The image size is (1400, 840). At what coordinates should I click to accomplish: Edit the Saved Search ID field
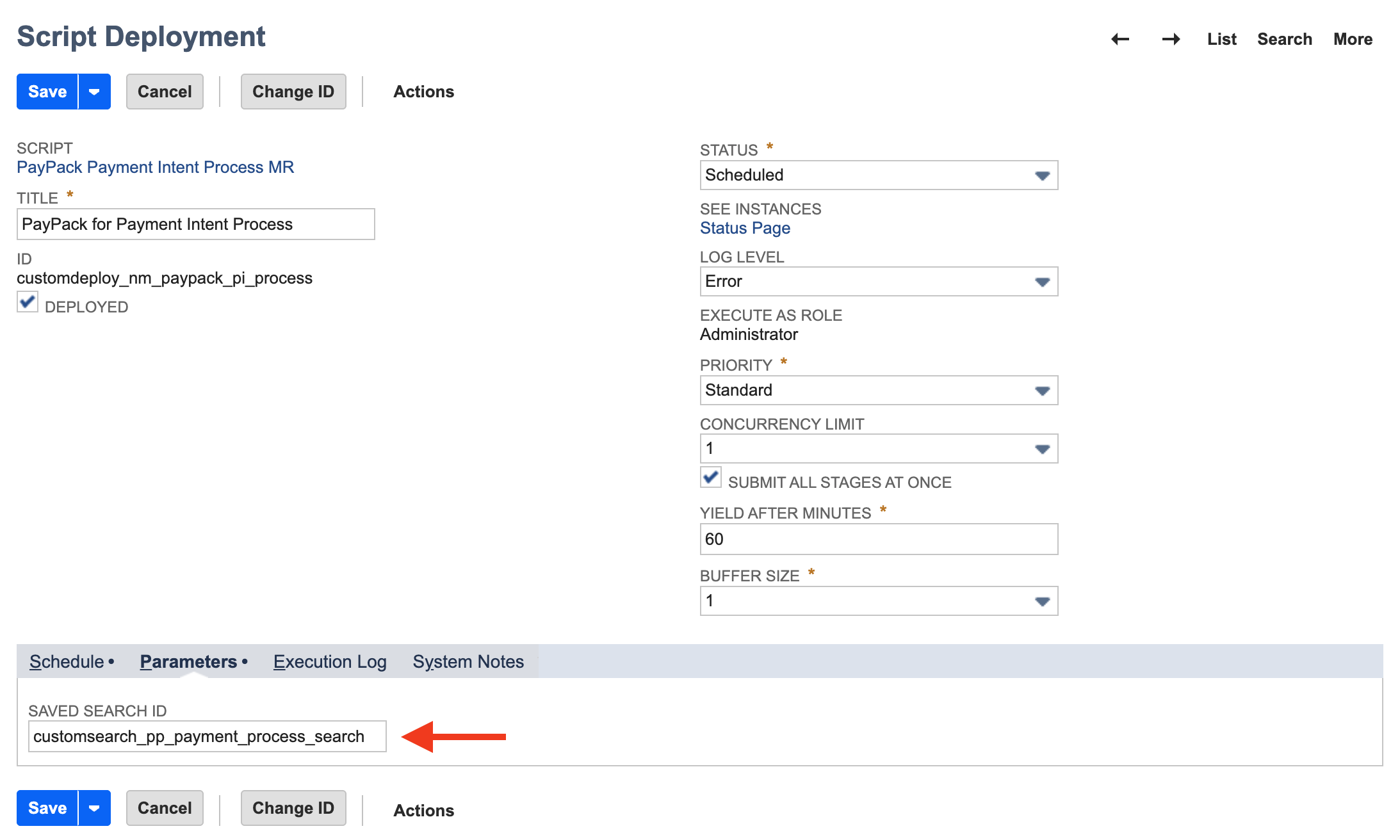click(208, 736)
